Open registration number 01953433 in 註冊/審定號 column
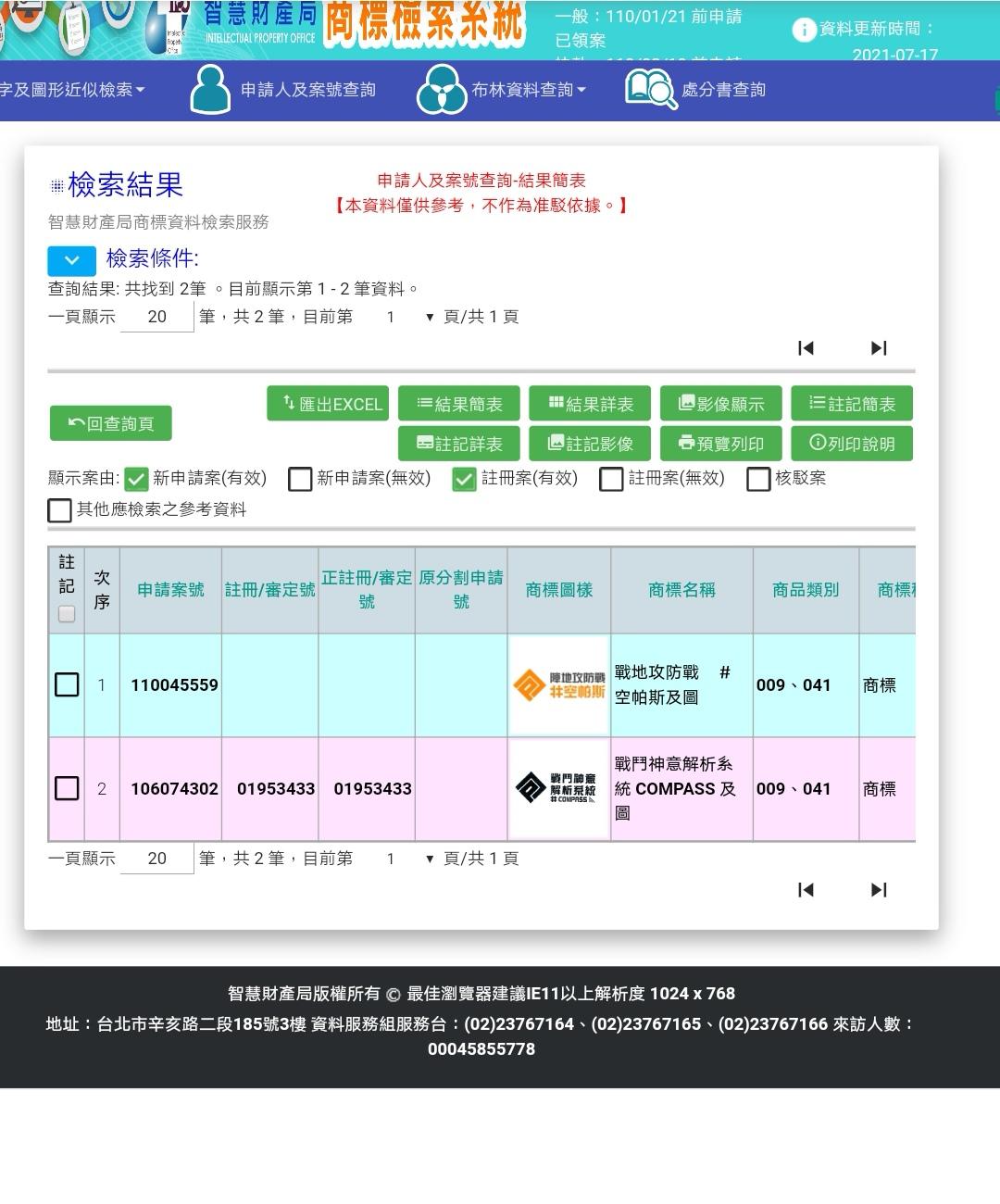This screenshot has width=1000, height=1204. 276,789
